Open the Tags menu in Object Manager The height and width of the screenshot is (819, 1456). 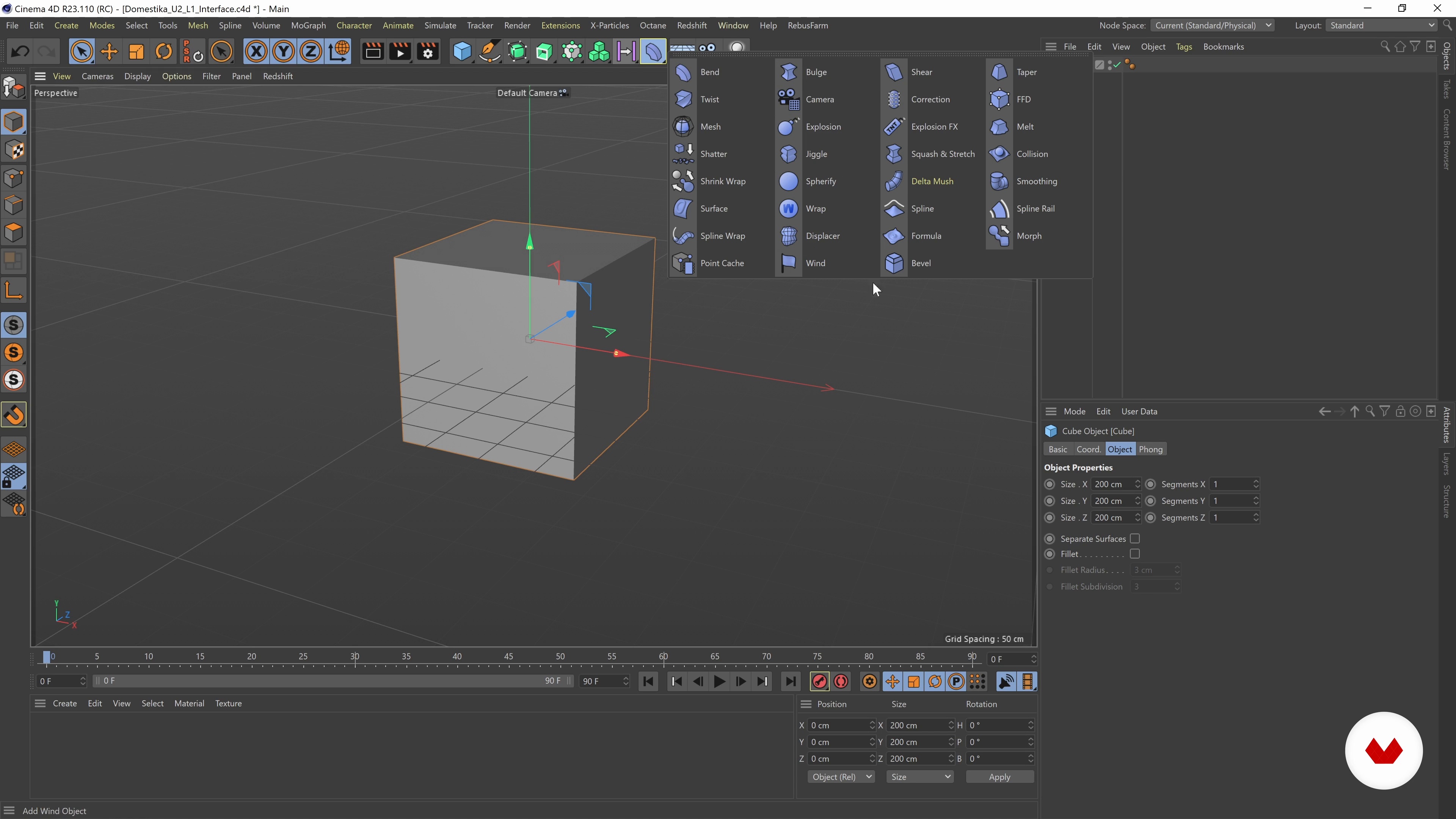1183,47
